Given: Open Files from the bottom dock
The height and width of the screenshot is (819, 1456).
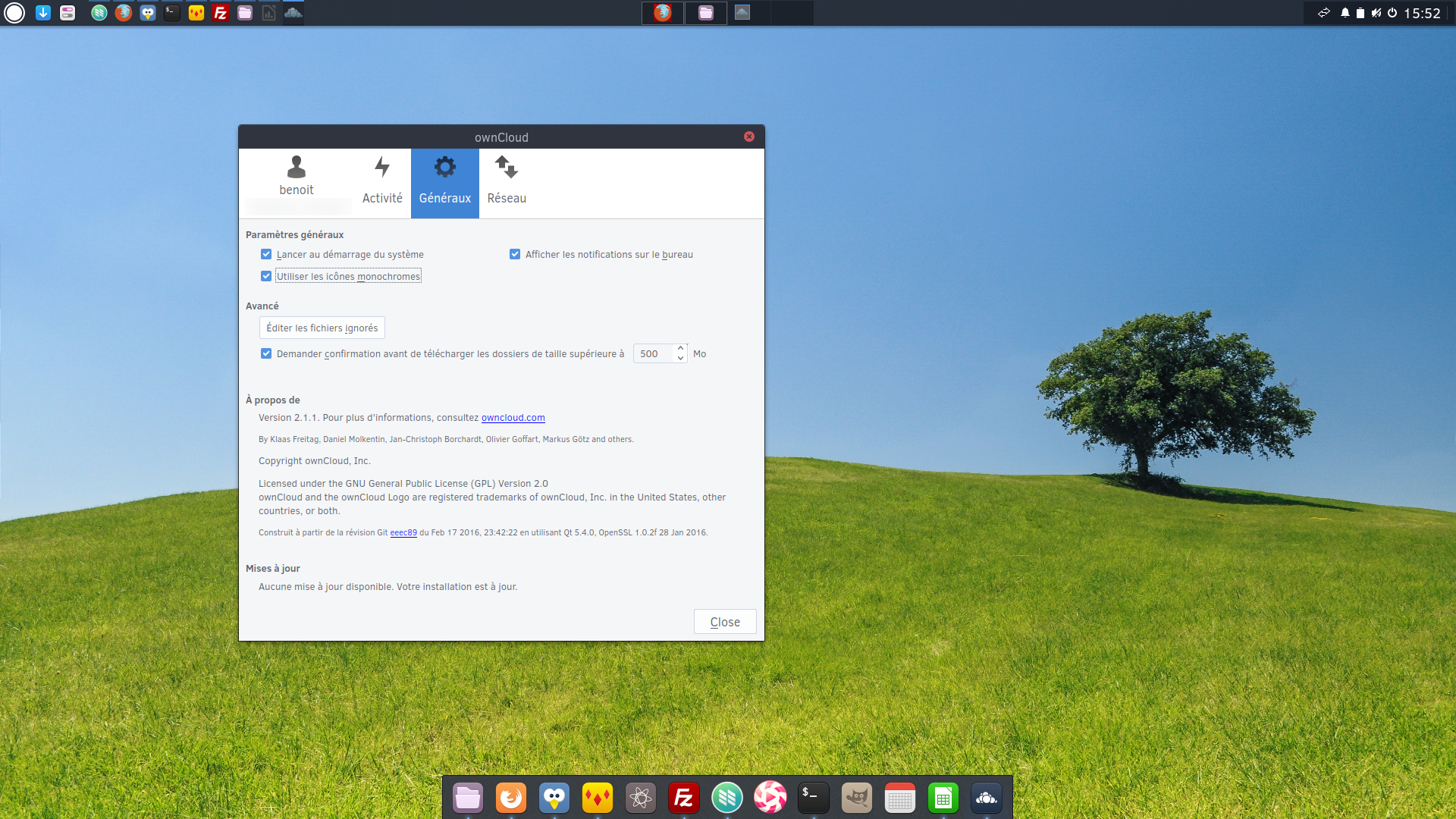Looking at the screenshot, I should [x=468, y=798].
